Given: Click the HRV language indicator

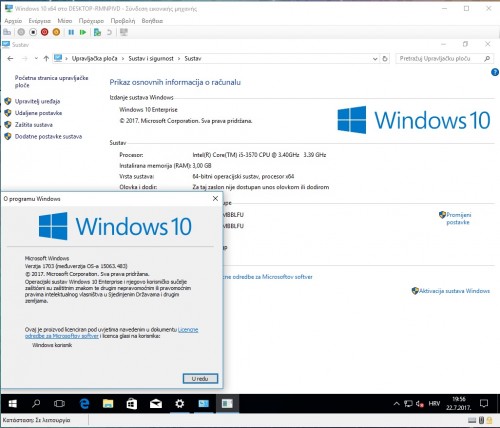Looking at the screenshot, I should (434, 404).
